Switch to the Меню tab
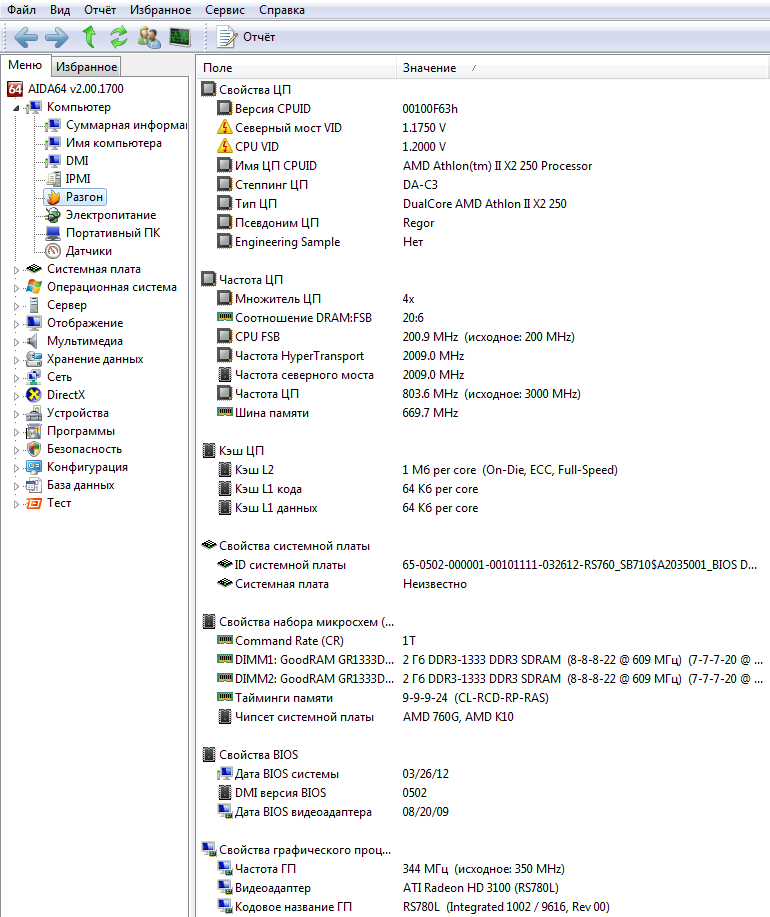Screen dimensions: 770x917 pyautogui.click(x=25, y=66)
